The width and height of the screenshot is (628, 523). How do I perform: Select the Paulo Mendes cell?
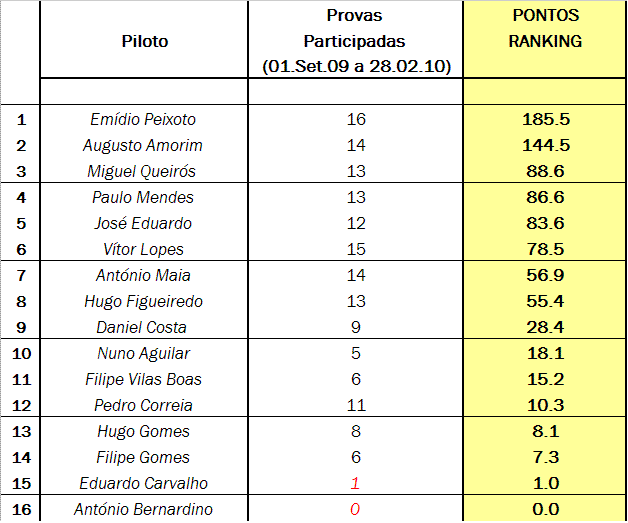[x=144, y=197]
